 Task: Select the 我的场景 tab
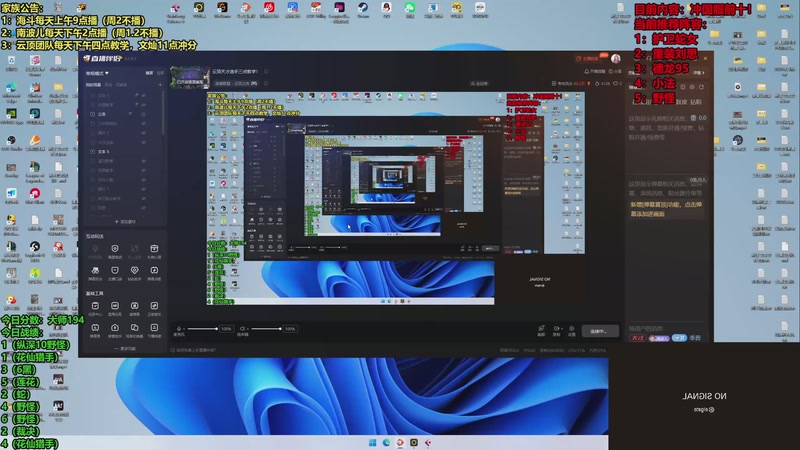93,85
